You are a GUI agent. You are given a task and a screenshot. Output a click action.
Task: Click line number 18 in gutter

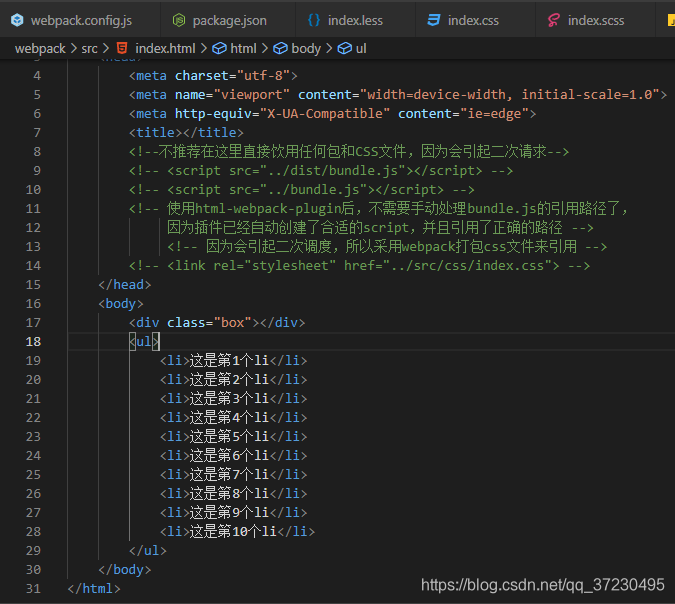tap(33, 342)
